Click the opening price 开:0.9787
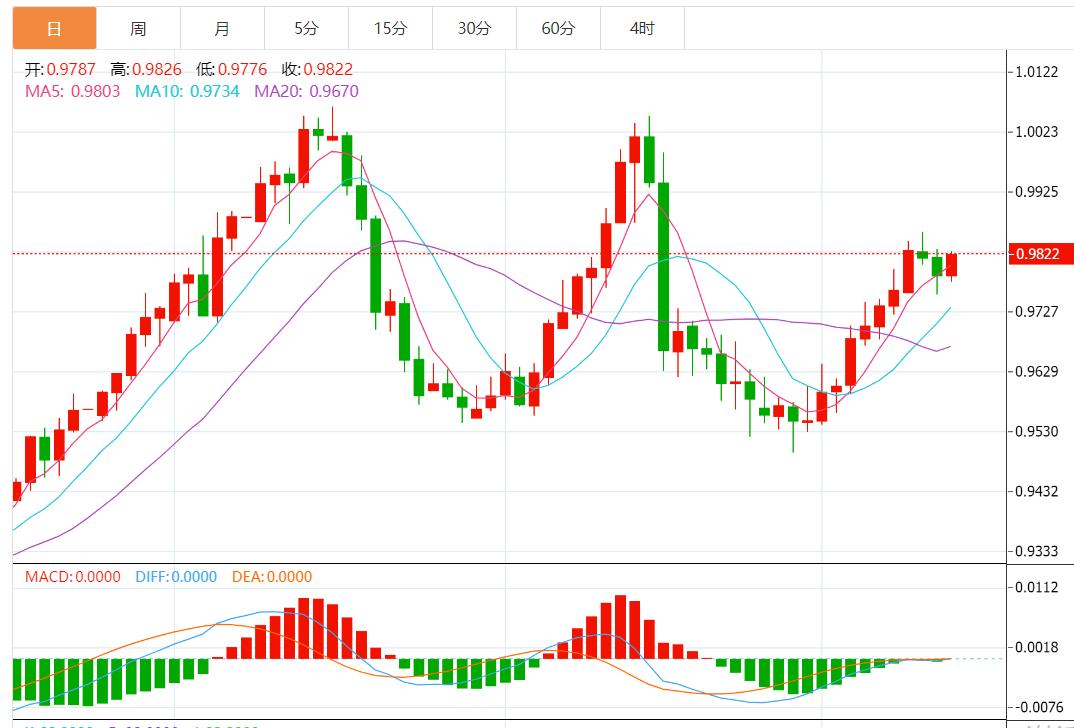 point(60,69)
